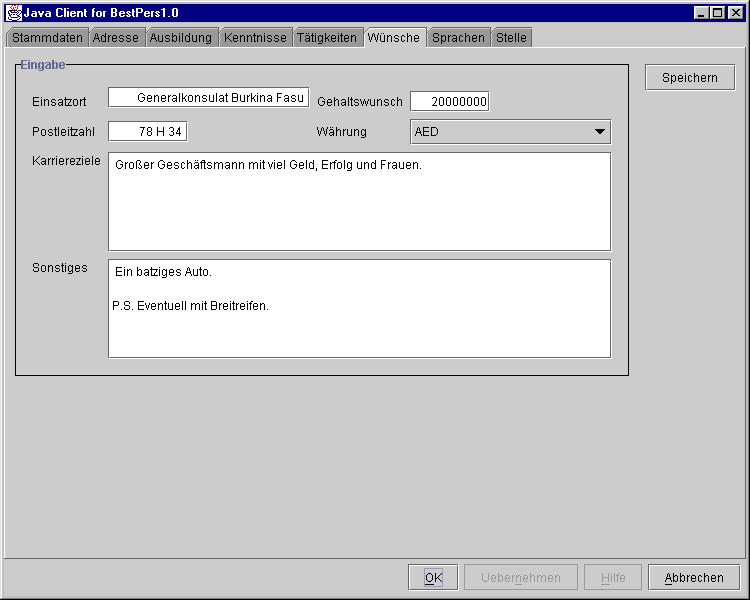This screenshot has width=750, height=600.
Task: Maximize the Java Client window
Action: (x=717, y=13)
